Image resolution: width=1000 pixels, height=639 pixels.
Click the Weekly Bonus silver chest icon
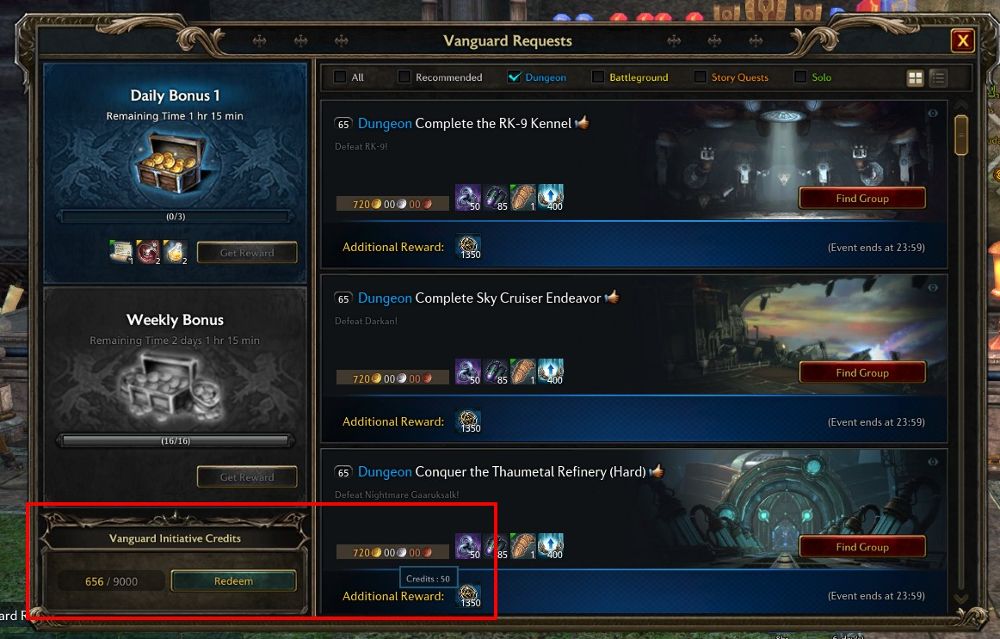pyautogui.click(x=172, y=385)
